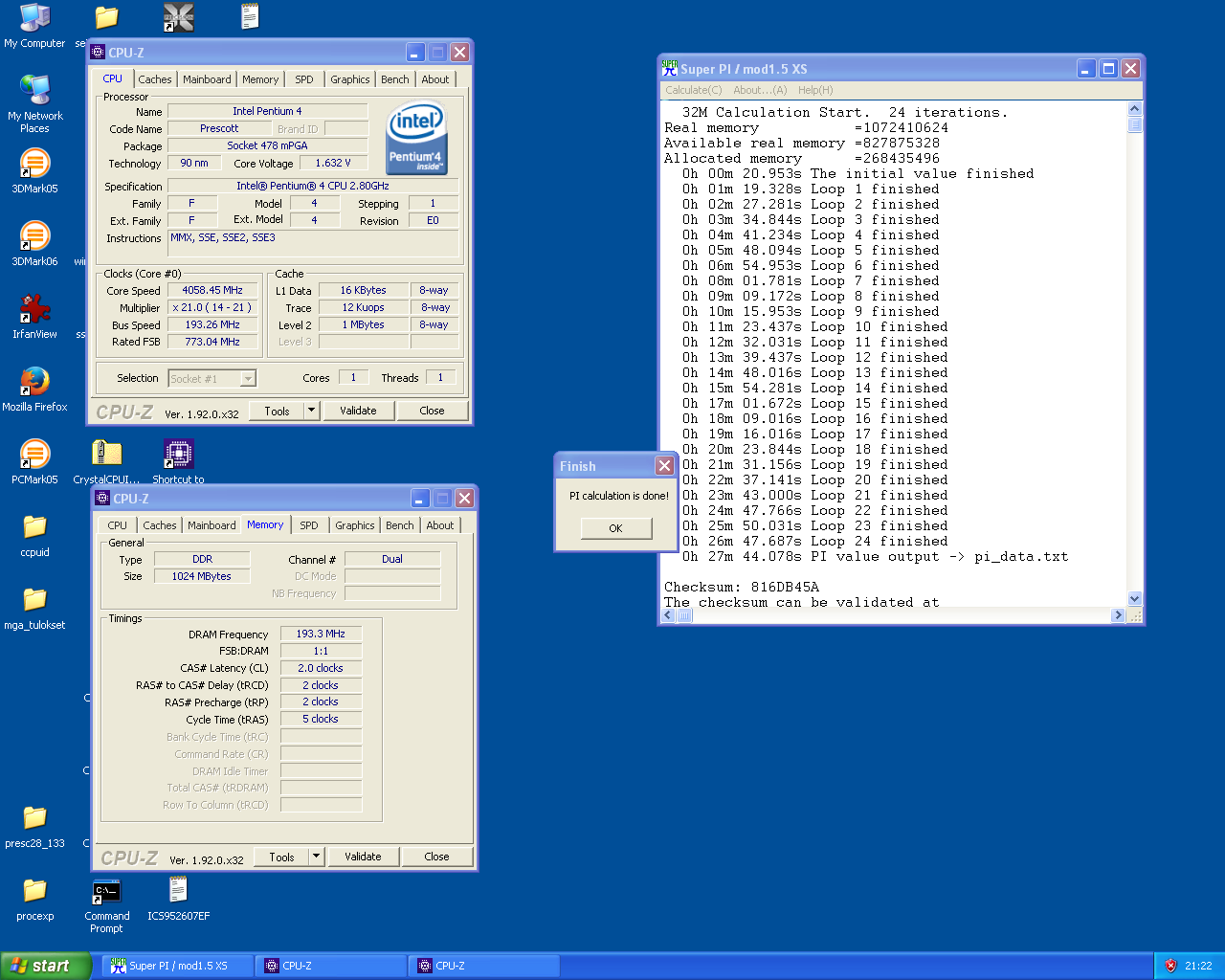Viewport: 1225px width, 980px height.
Task: Open the ICS952607EF text file icon
Action: (178, 899)
